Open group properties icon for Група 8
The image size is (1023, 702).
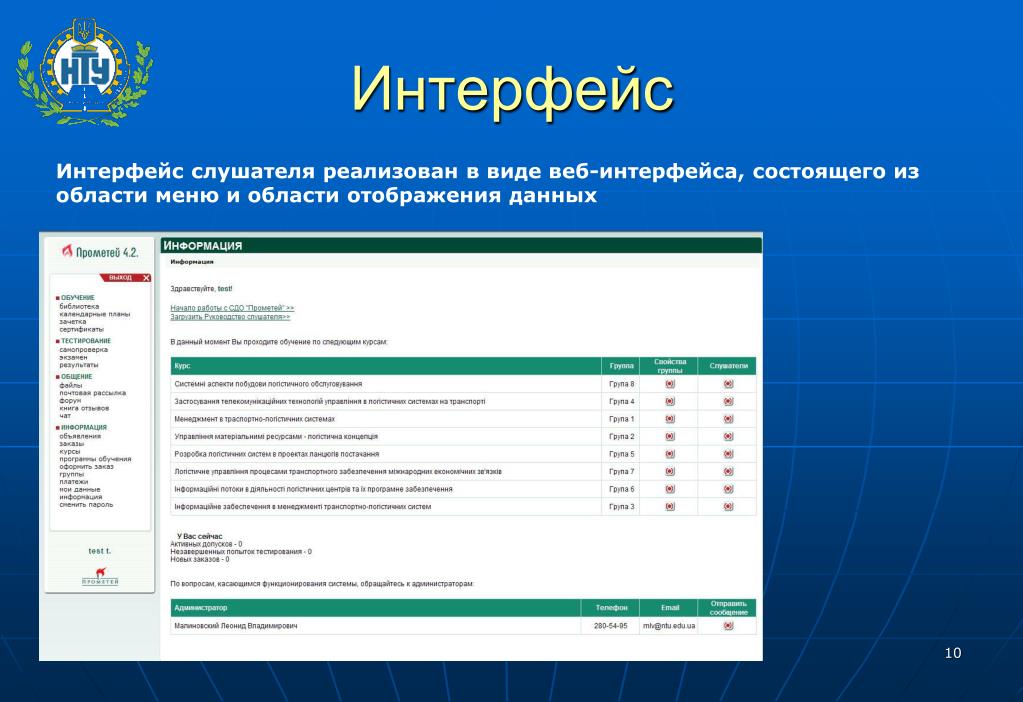670,384
